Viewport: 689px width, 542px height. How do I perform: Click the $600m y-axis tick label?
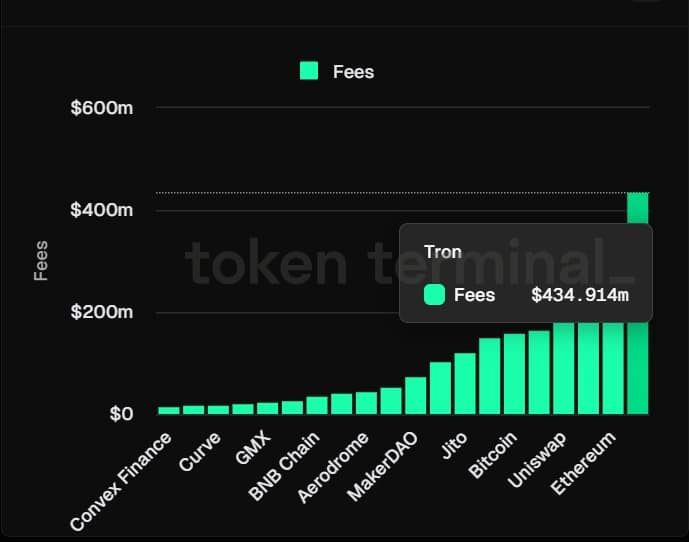pos(102,107)
